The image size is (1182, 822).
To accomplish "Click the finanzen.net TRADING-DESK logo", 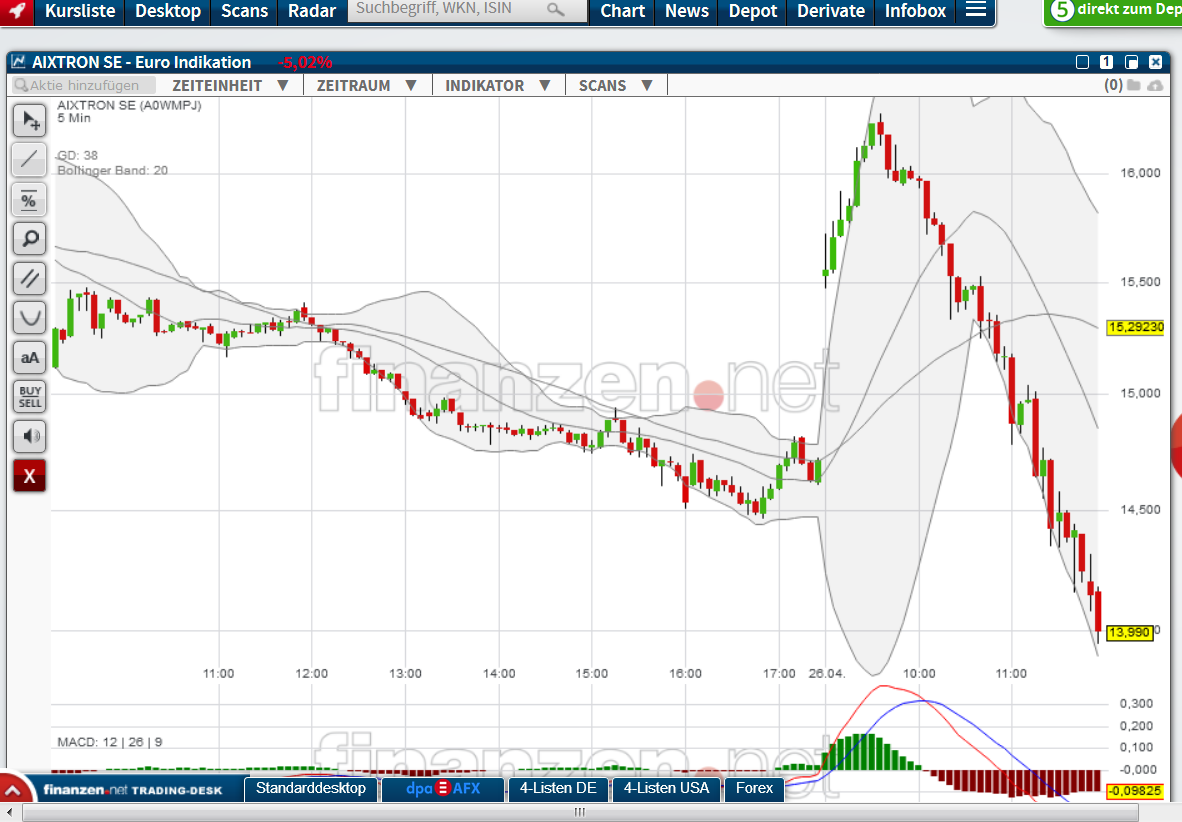I will pos(133,790).
